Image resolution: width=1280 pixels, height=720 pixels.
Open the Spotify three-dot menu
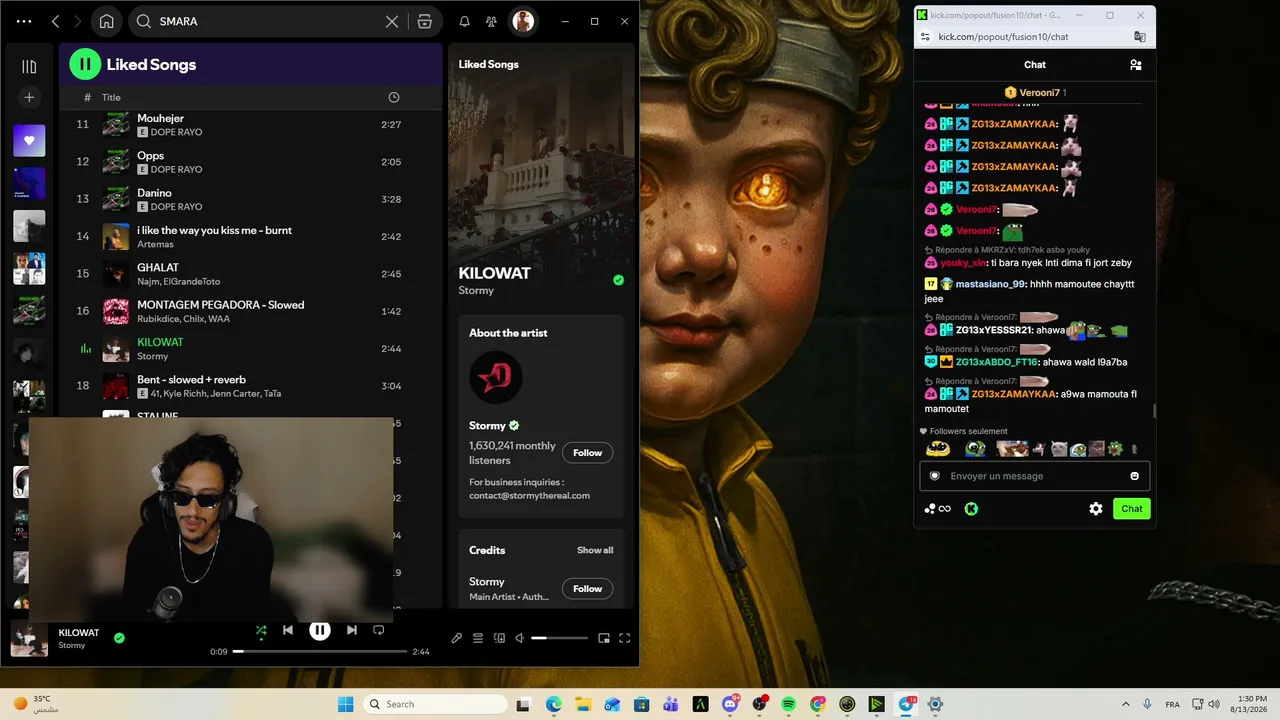24,21
